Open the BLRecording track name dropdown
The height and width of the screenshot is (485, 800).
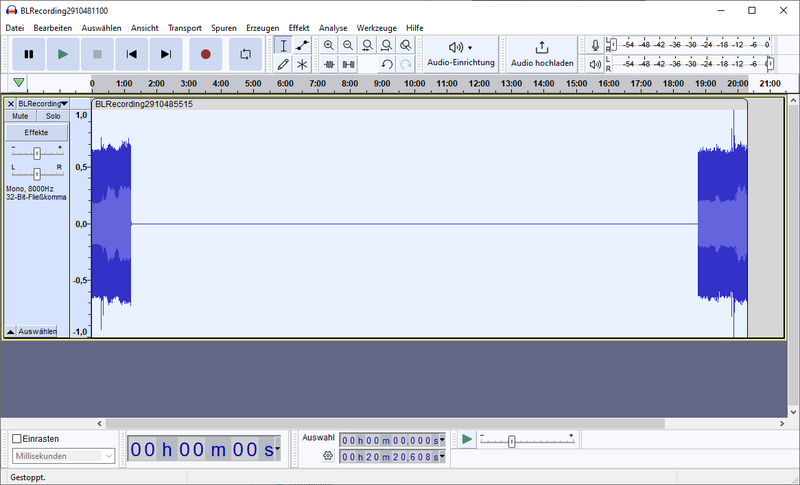coord(43,104)
